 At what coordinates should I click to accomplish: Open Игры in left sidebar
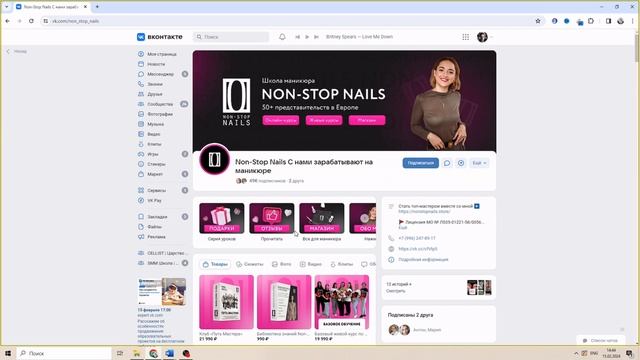[x=153, y=154]
